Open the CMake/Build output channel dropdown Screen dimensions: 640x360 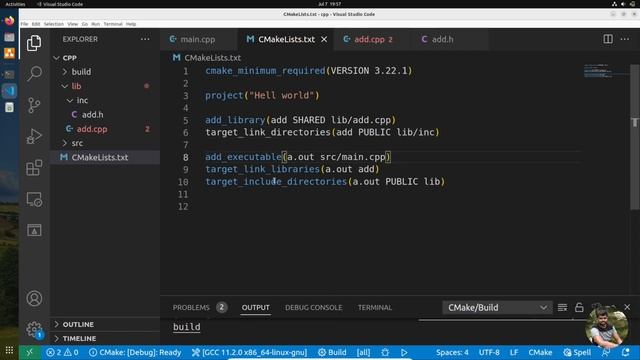(497, 307)
